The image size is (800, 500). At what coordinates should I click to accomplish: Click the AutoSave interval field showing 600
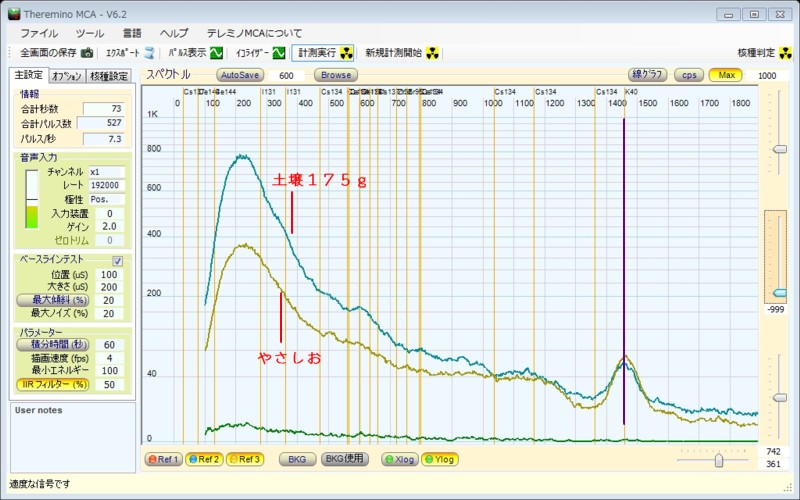tap(286, 76)
